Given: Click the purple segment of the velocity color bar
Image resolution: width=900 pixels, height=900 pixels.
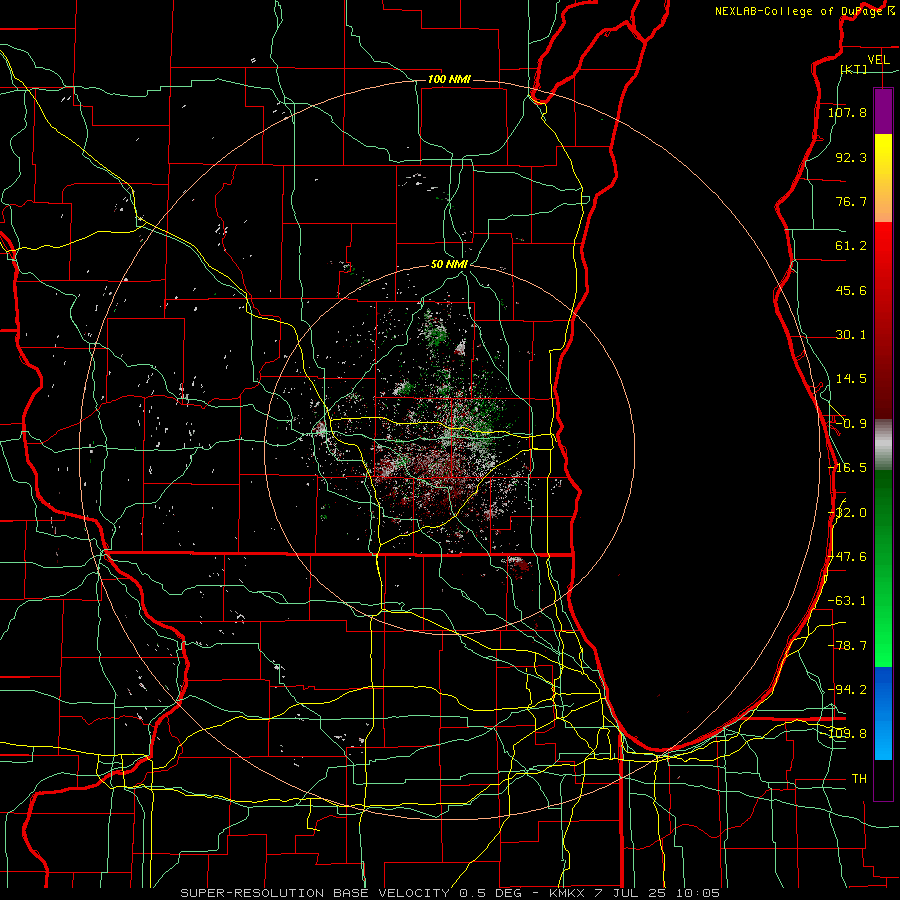Looking at the screenshot, I should tap(883, 112).
